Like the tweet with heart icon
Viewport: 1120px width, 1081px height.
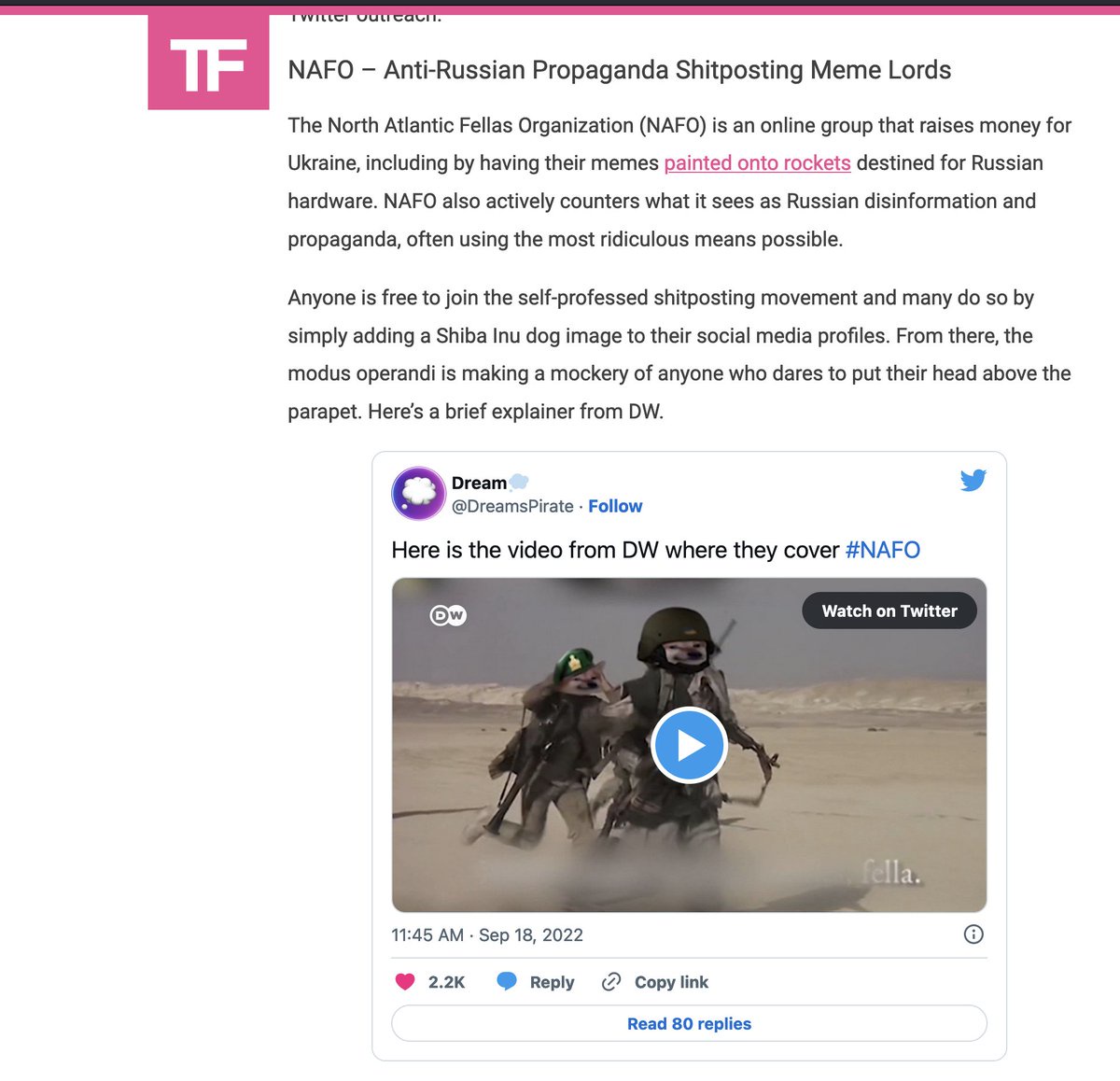click(x=405, y=982)
